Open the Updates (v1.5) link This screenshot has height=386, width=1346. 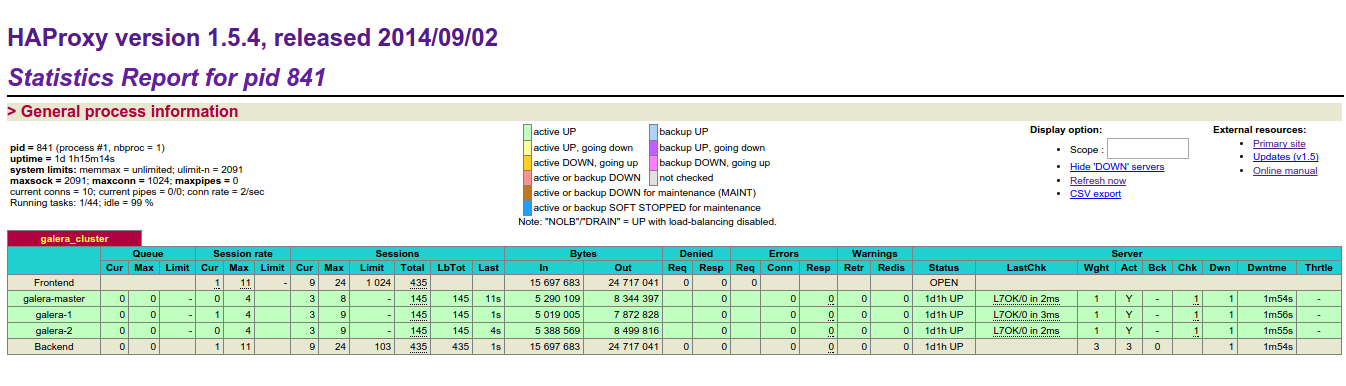point(1285,157)
